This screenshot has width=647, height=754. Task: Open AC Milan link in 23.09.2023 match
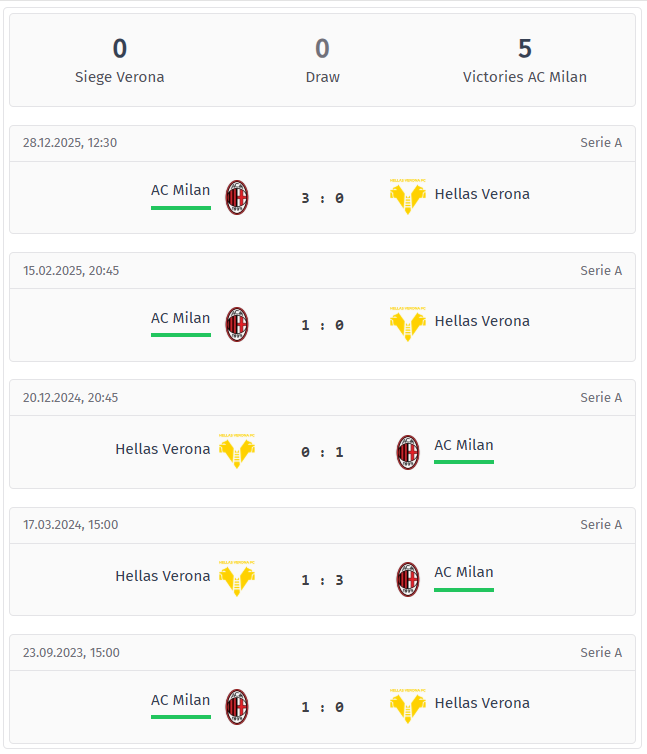pyautogui.click(x=181, y=700)
